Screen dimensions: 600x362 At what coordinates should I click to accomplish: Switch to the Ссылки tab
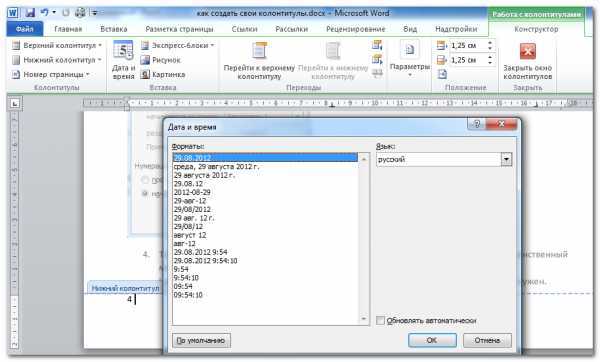244,29
